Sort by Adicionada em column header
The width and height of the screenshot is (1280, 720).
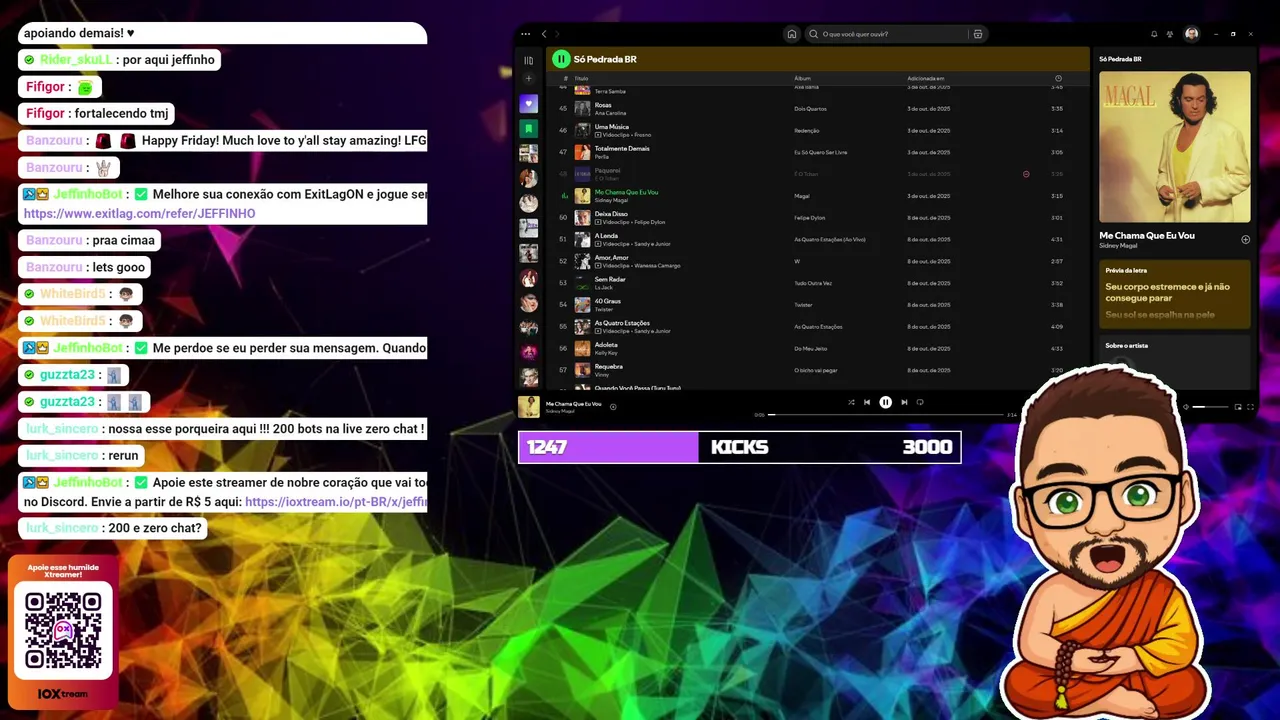click(926, 78)
